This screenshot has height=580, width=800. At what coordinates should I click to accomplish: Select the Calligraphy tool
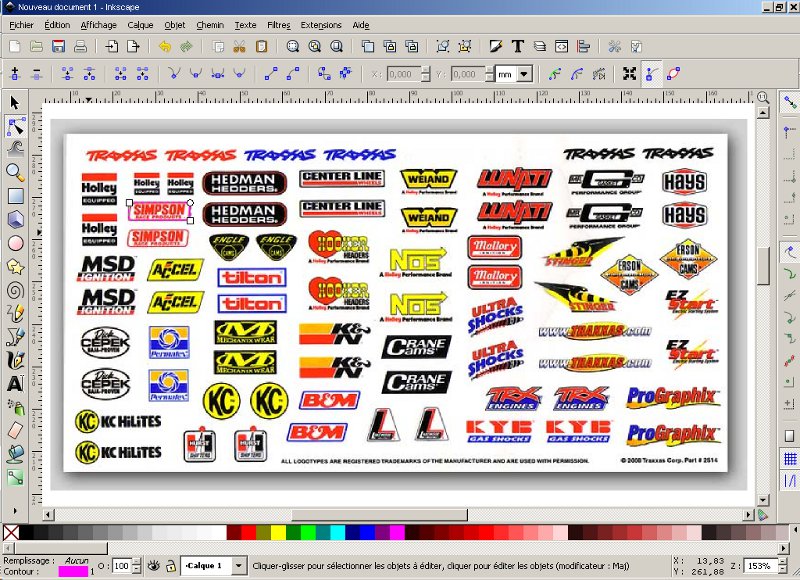pyautogui.click(x=15, y=360)
